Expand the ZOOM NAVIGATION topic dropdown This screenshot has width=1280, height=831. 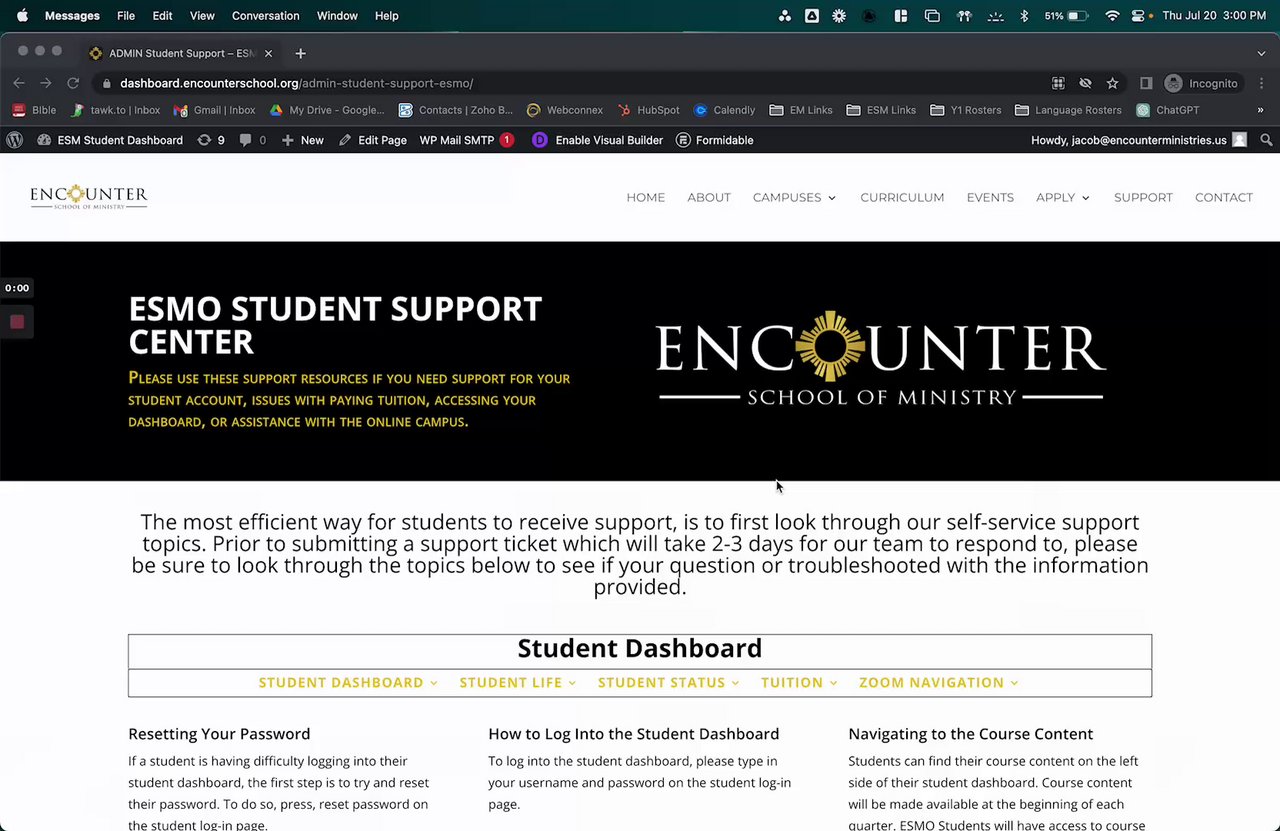939,682
